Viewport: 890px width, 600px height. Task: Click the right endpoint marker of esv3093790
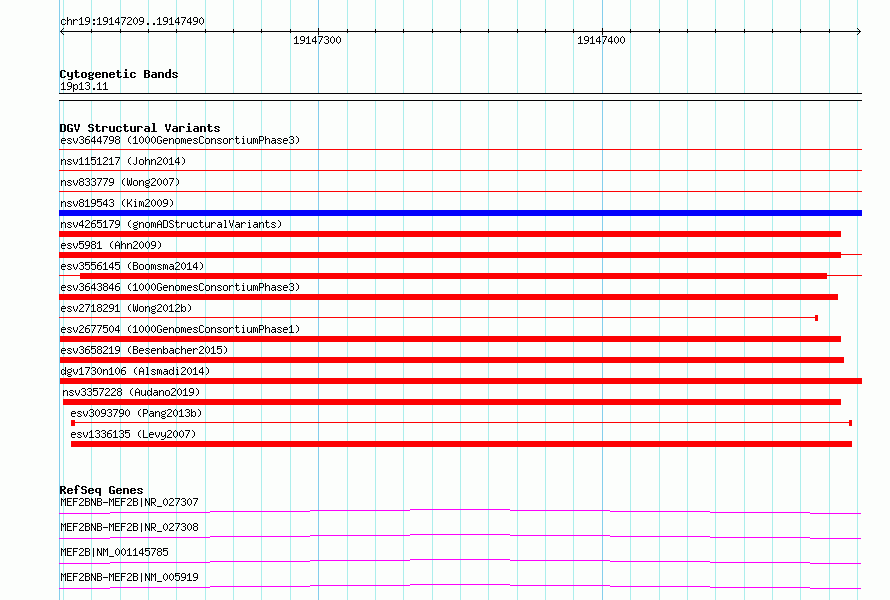tap(850, 423)
